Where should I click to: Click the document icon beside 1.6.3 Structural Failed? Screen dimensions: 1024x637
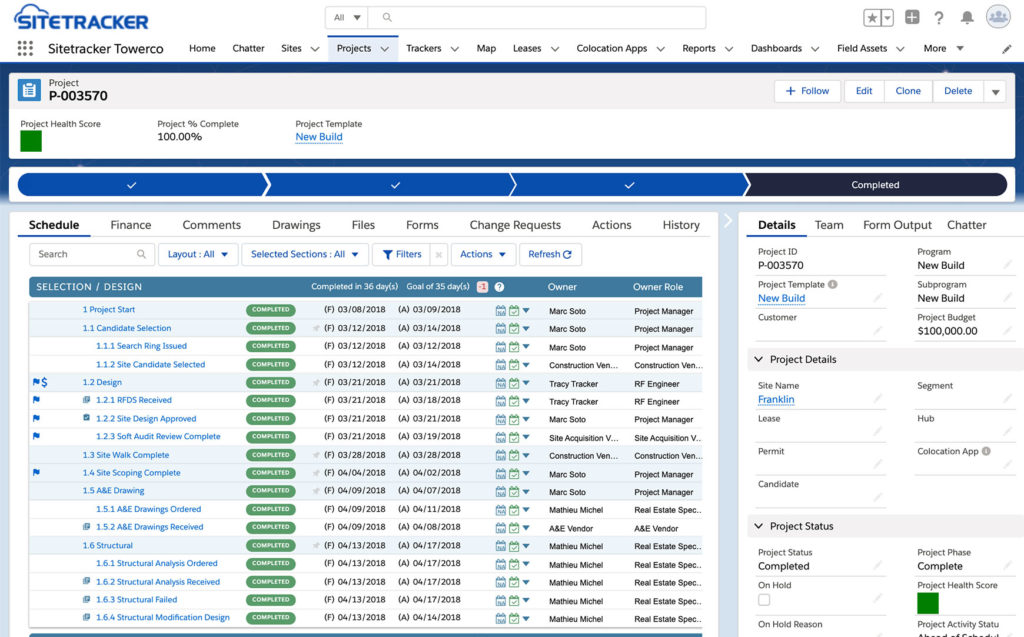pyautogui.click(x=86, y=599)
